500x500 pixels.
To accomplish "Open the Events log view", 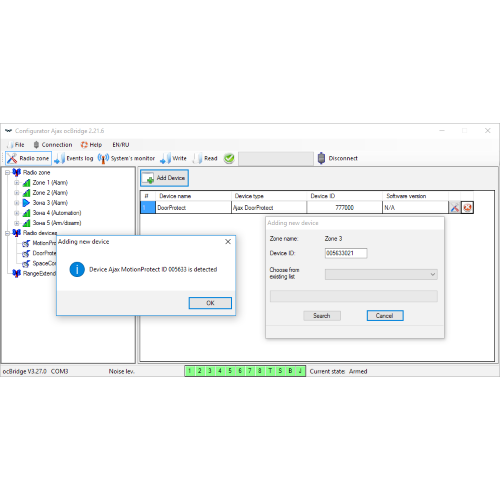I will pos(74,158).
